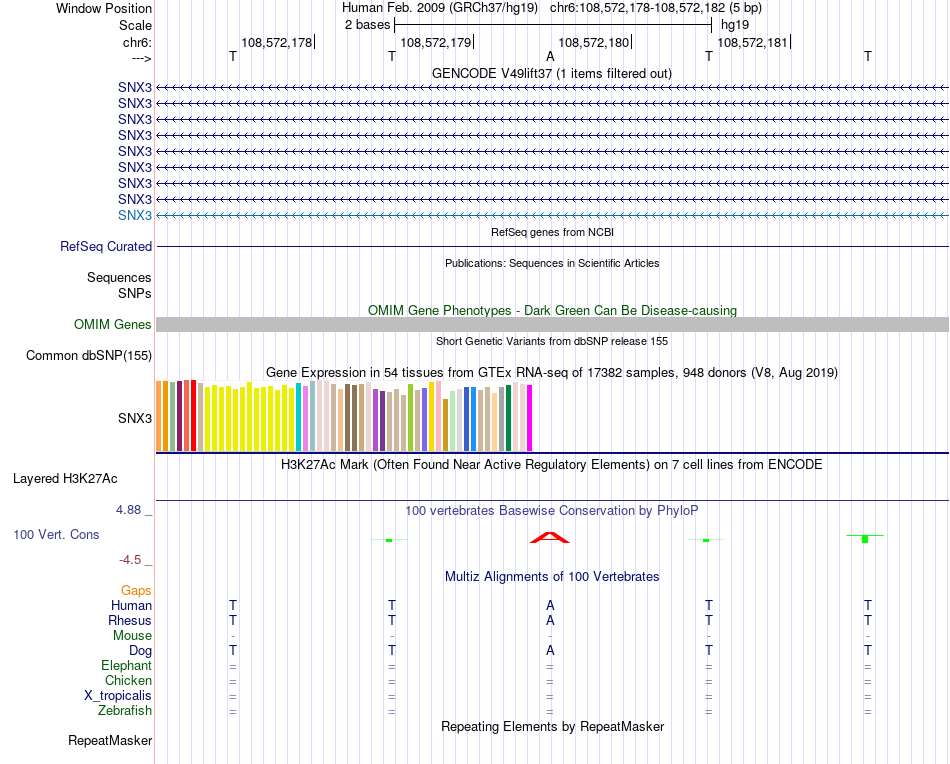
Task: Click the hg19 label beside scale bar
Action: tap(734, 25)
